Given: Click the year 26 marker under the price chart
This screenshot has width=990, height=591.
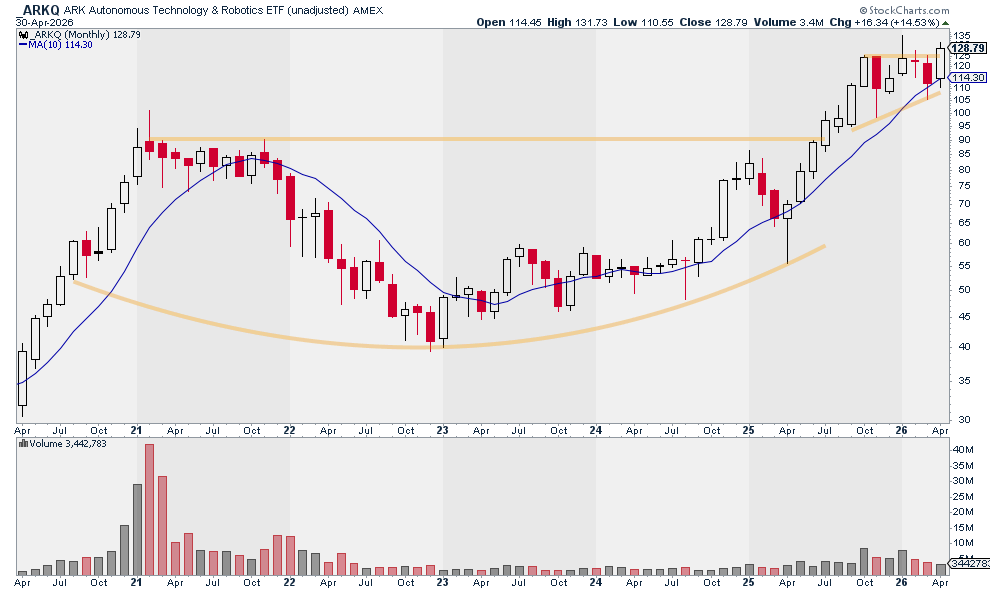Looking at the screenshot, I should coord(901,430).
